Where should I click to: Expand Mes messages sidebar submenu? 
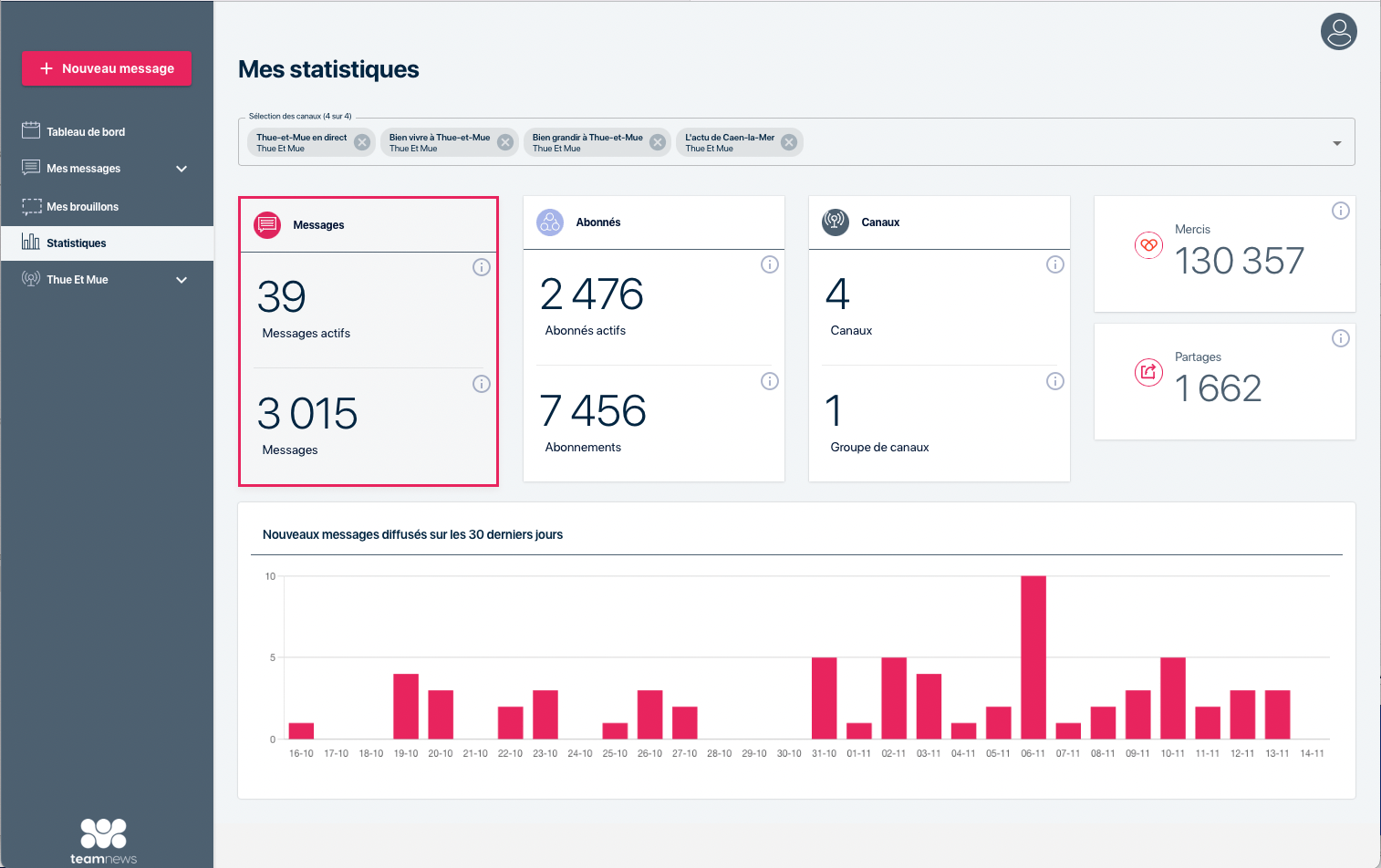coord(182,169)
